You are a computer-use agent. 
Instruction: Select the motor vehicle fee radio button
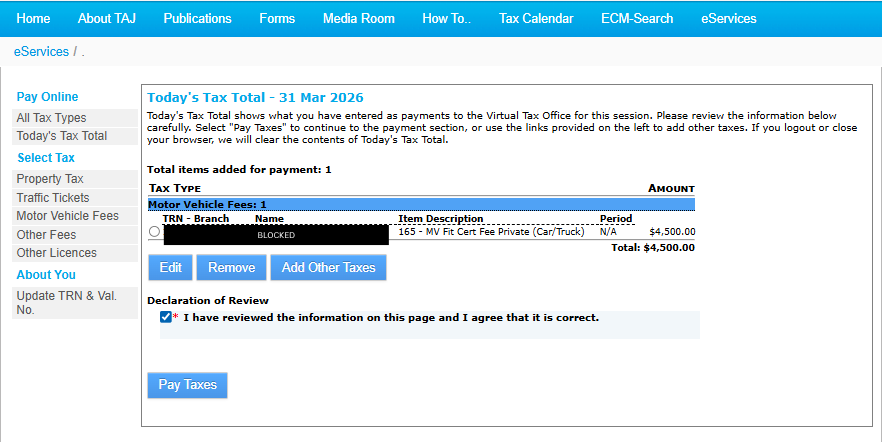click(154, 232)
